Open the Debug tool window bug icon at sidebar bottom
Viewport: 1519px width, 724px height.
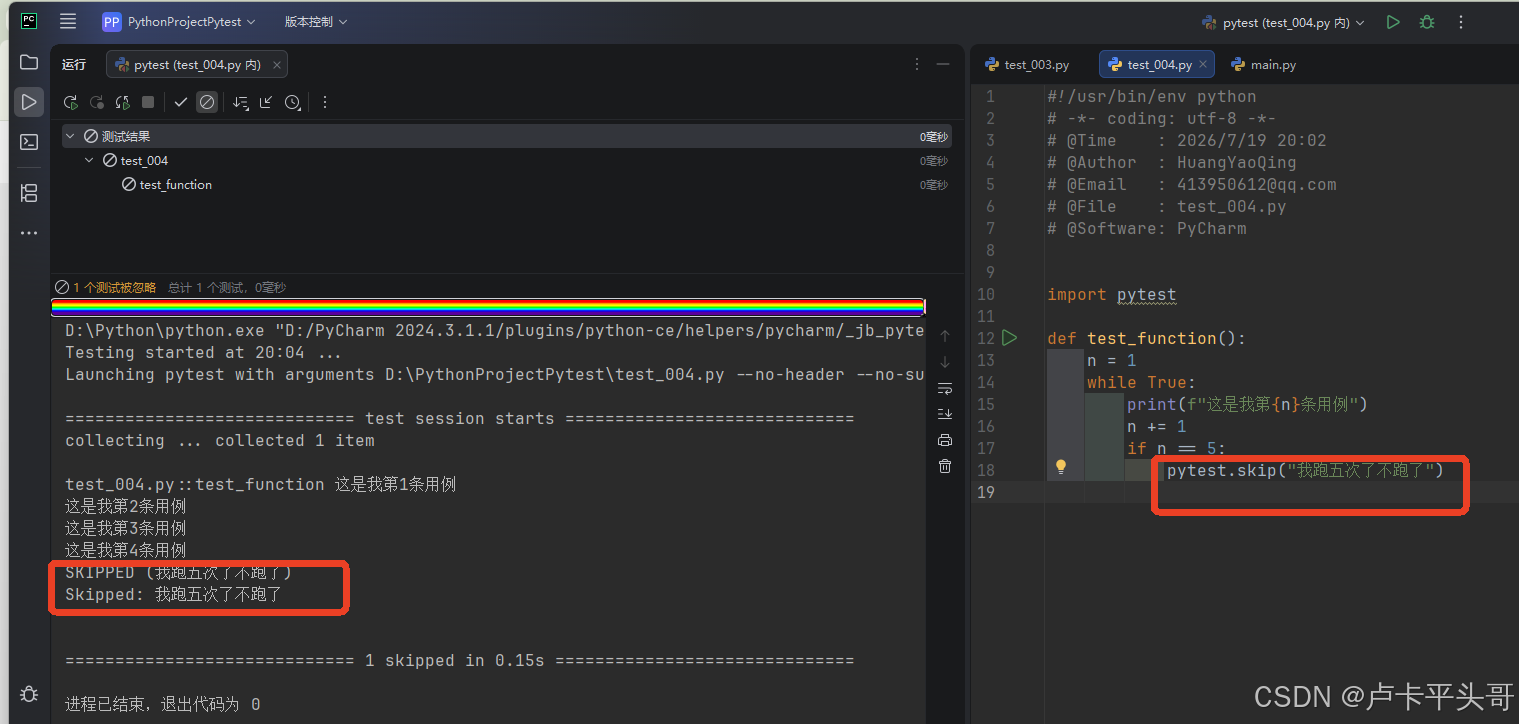(29, 693)
